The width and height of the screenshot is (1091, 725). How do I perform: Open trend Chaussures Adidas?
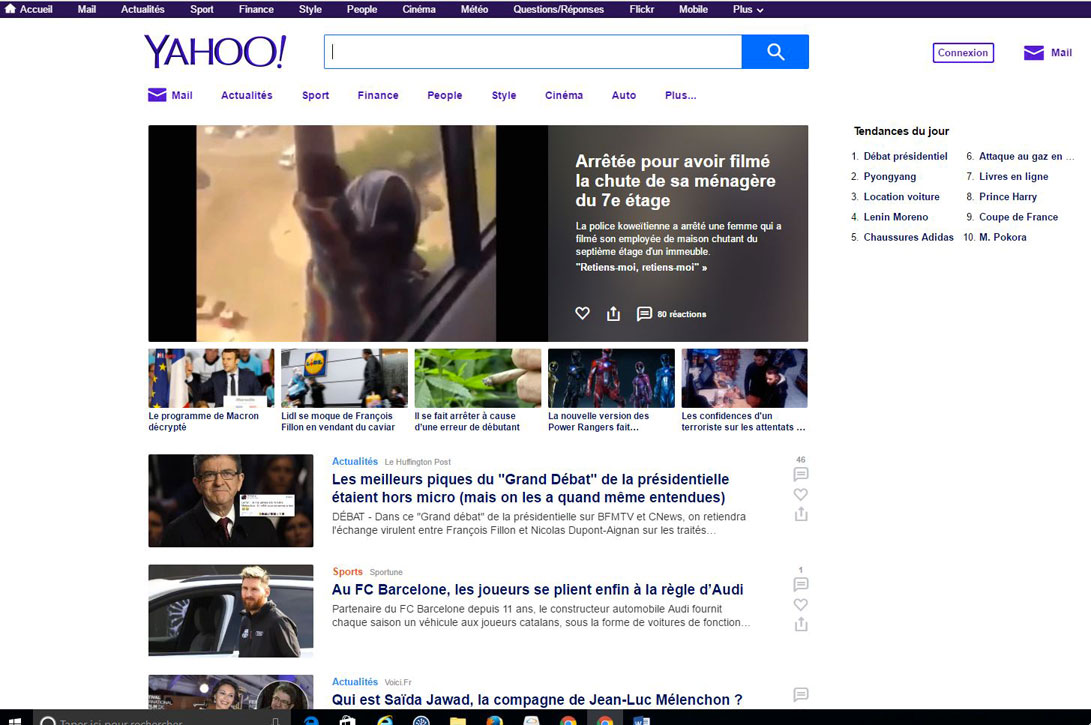(909, 237)
